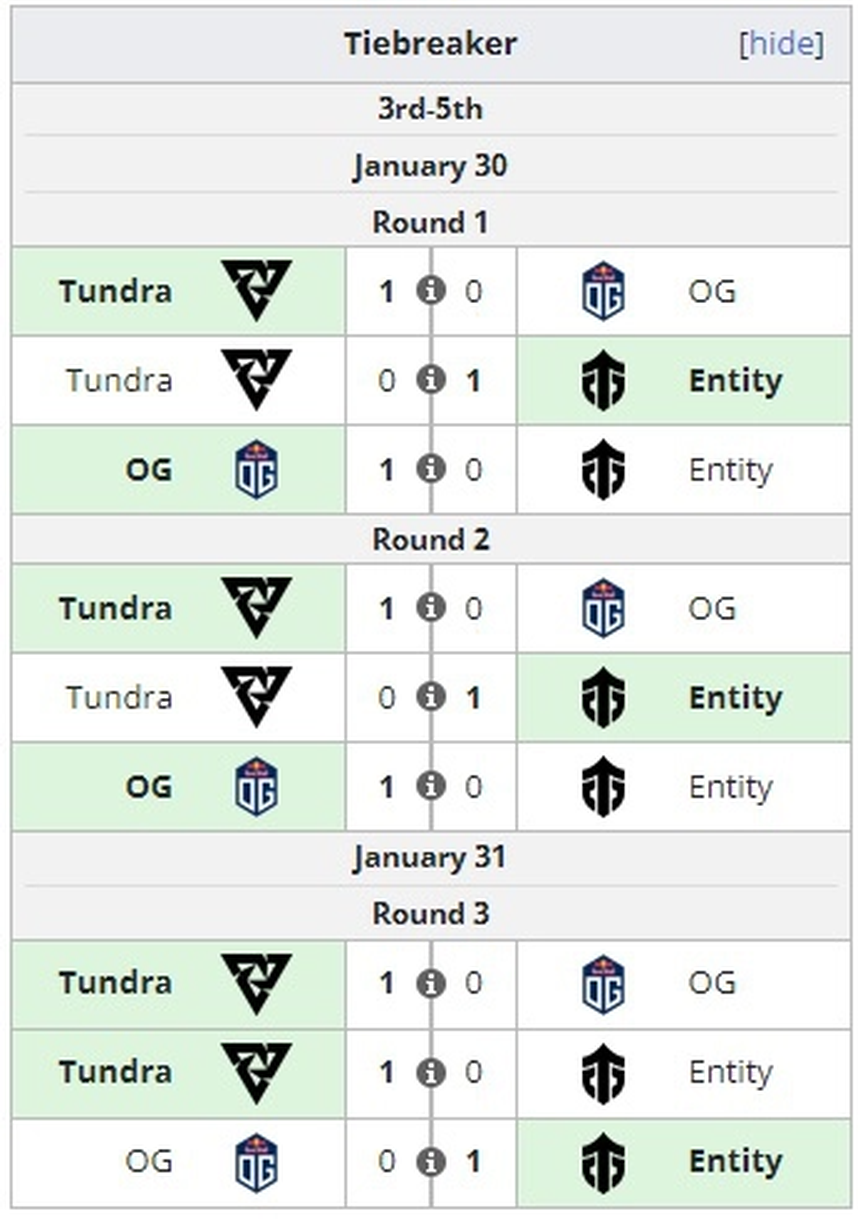Open info icon for Round 1 Tundra–Entity match
860x1219 pixels.
point(431,380)
